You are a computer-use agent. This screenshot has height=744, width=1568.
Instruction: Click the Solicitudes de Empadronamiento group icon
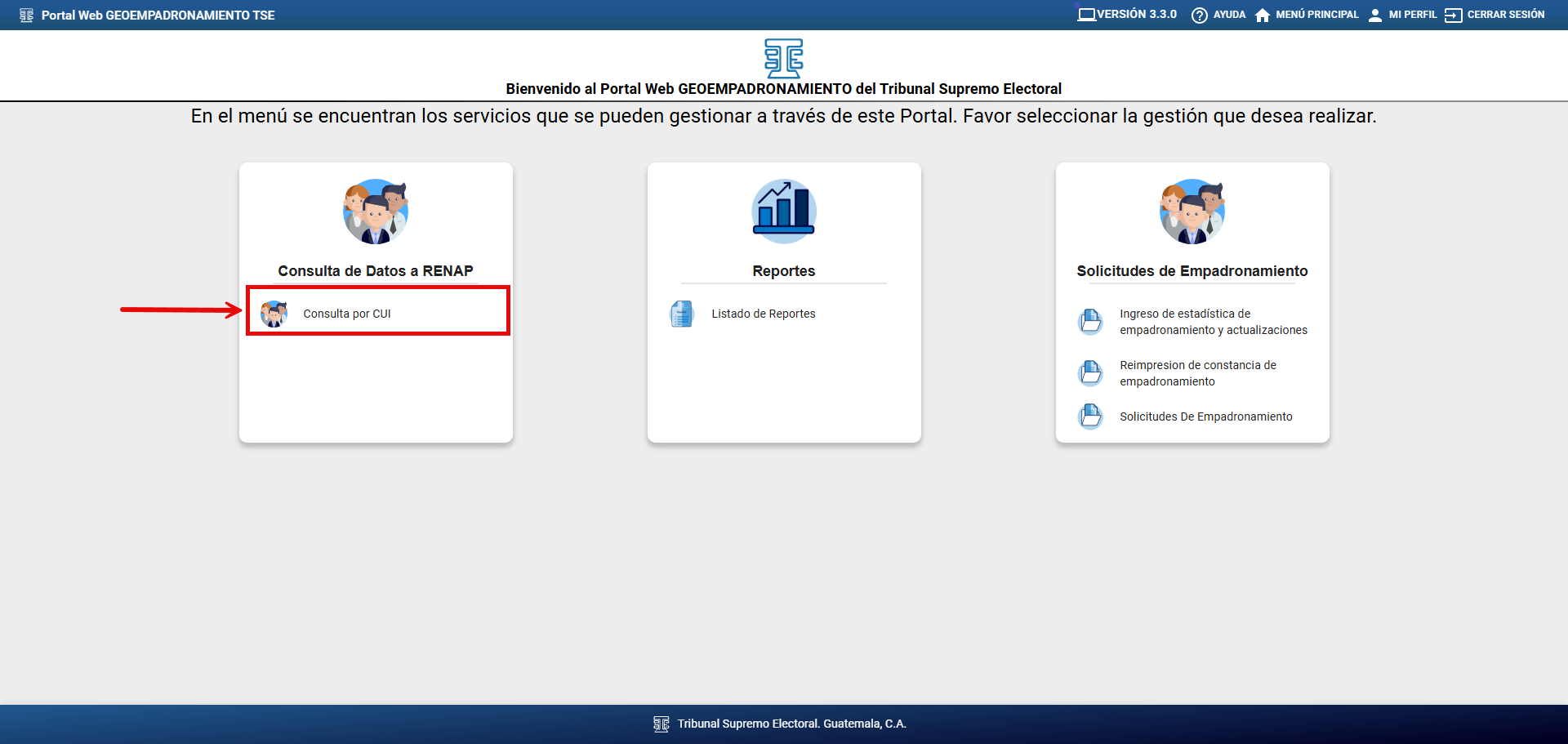click(x=1192, y=212)
